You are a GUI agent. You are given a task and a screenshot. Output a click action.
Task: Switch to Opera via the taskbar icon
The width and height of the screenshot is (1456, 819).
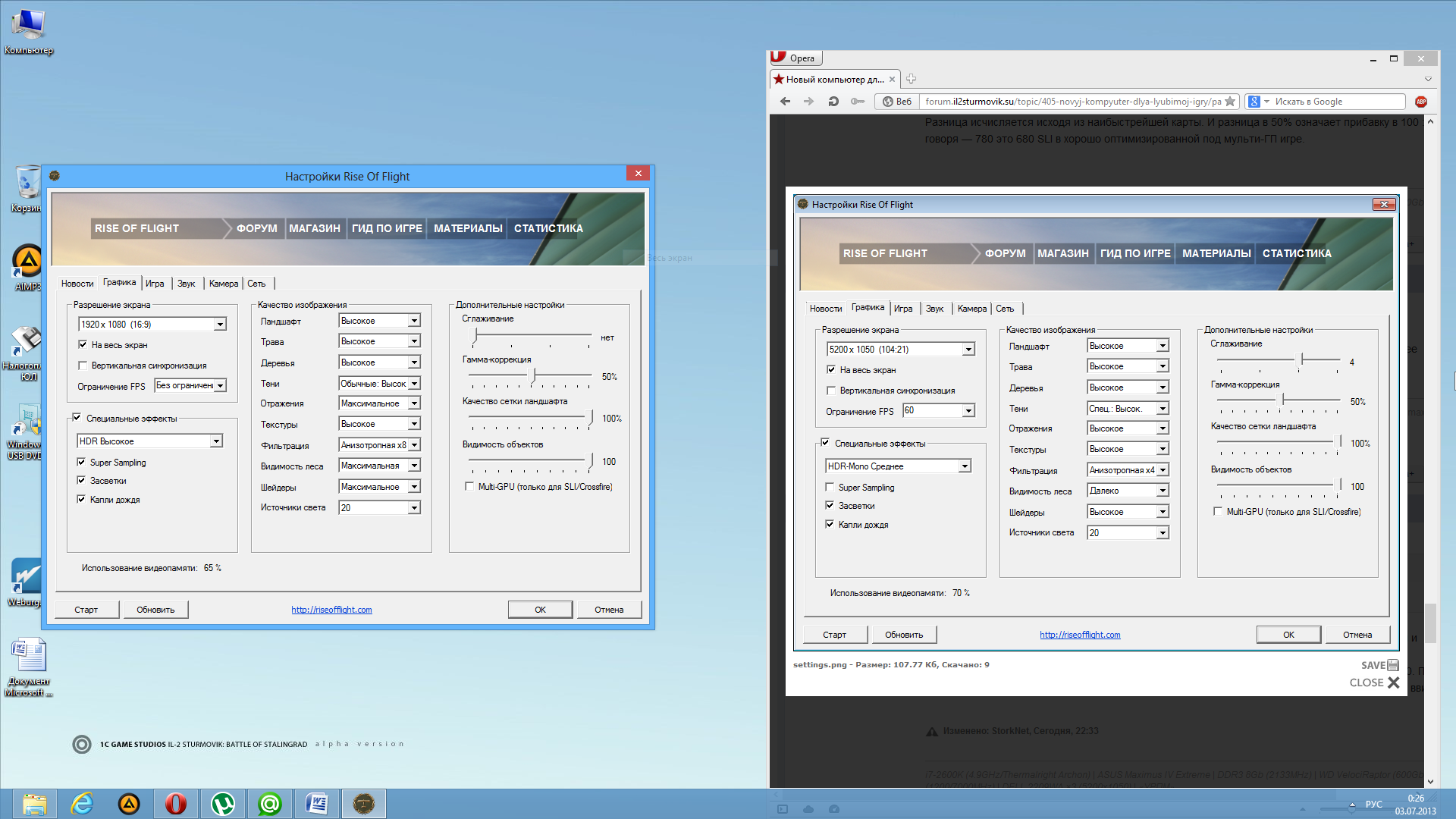click(176, 804)
